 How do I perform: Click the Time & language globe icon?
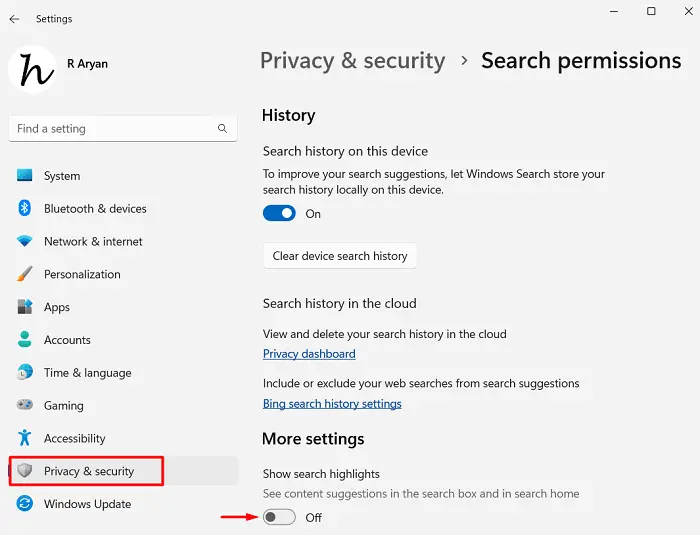[x=25, y=373]
